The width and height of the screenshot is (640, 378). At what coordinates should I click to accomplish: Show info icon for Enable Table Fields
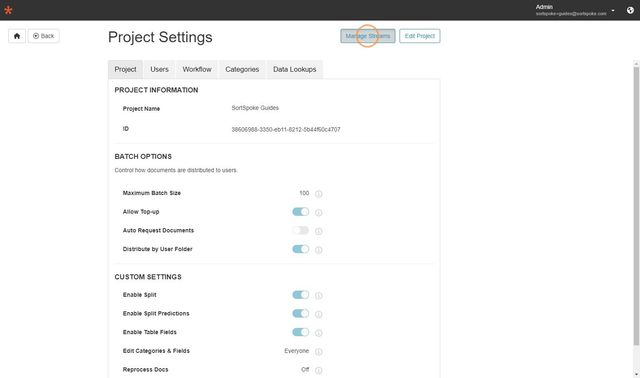point(319,333)
